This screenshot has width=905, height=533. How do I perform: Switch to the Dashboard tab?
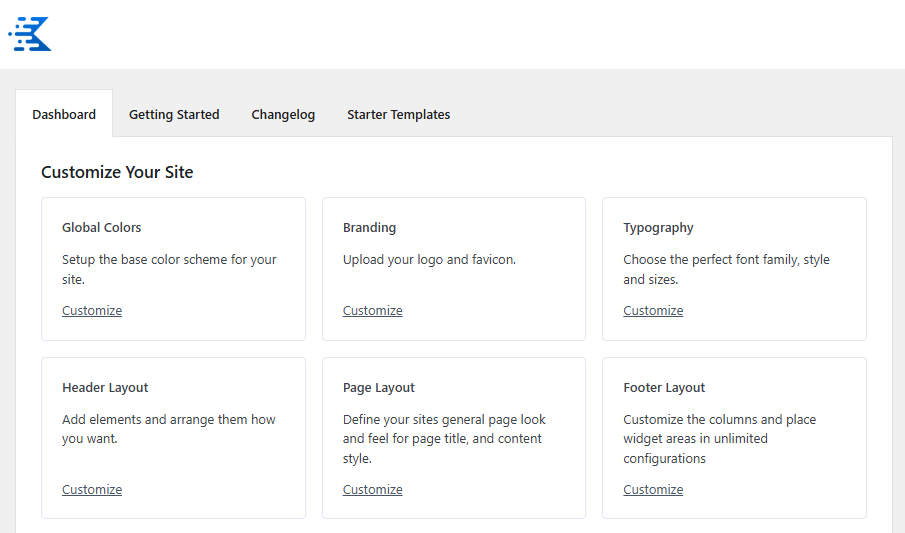pos(64,115)
